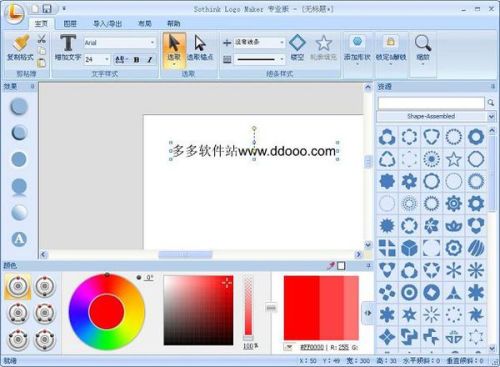Click the vertical opacity slider bar
The width and height of the screenshot is (500, 367).
(x=248, y=306)
